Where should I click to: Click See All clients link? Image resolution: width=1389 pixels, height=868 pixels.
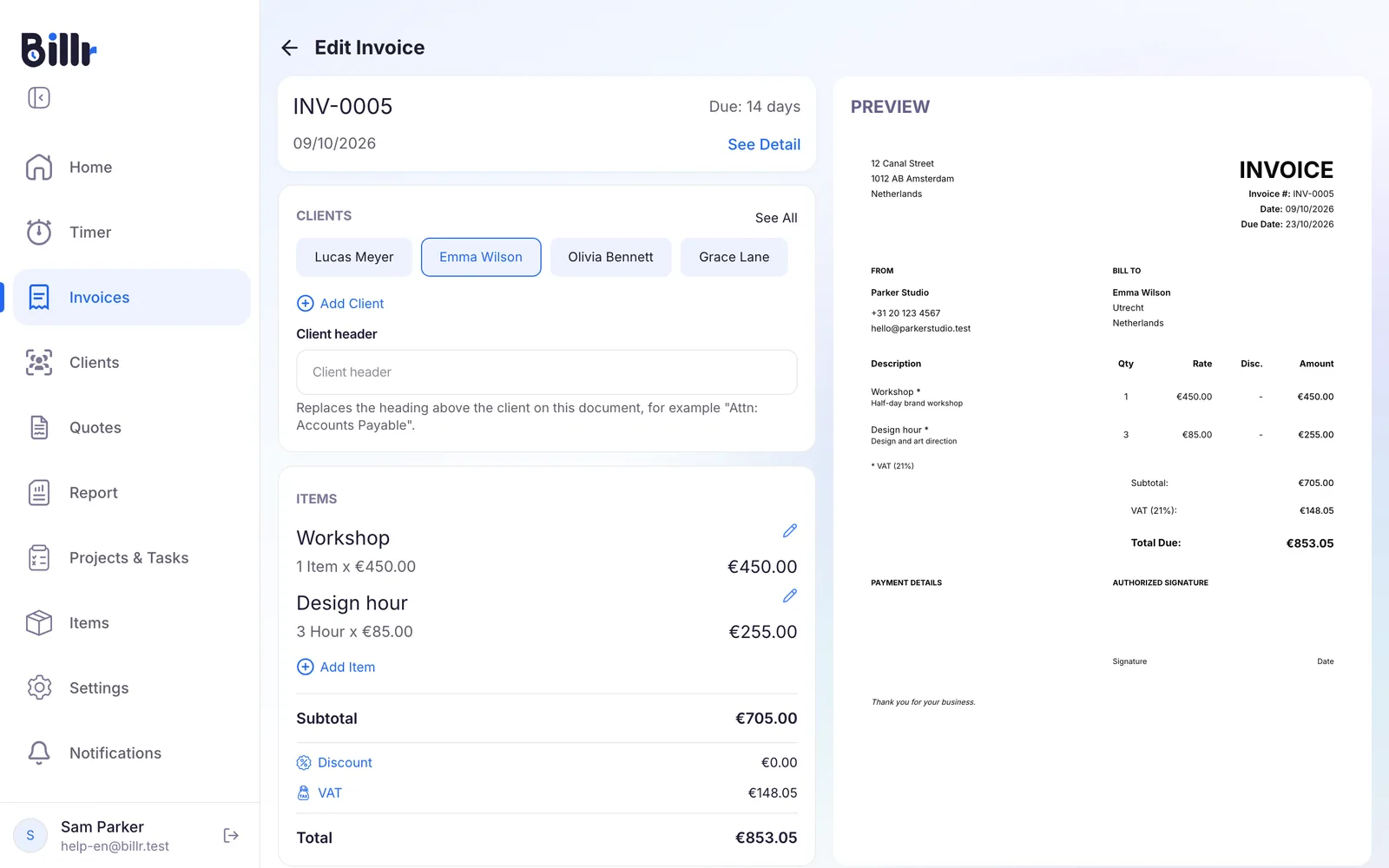pos(776,218)
